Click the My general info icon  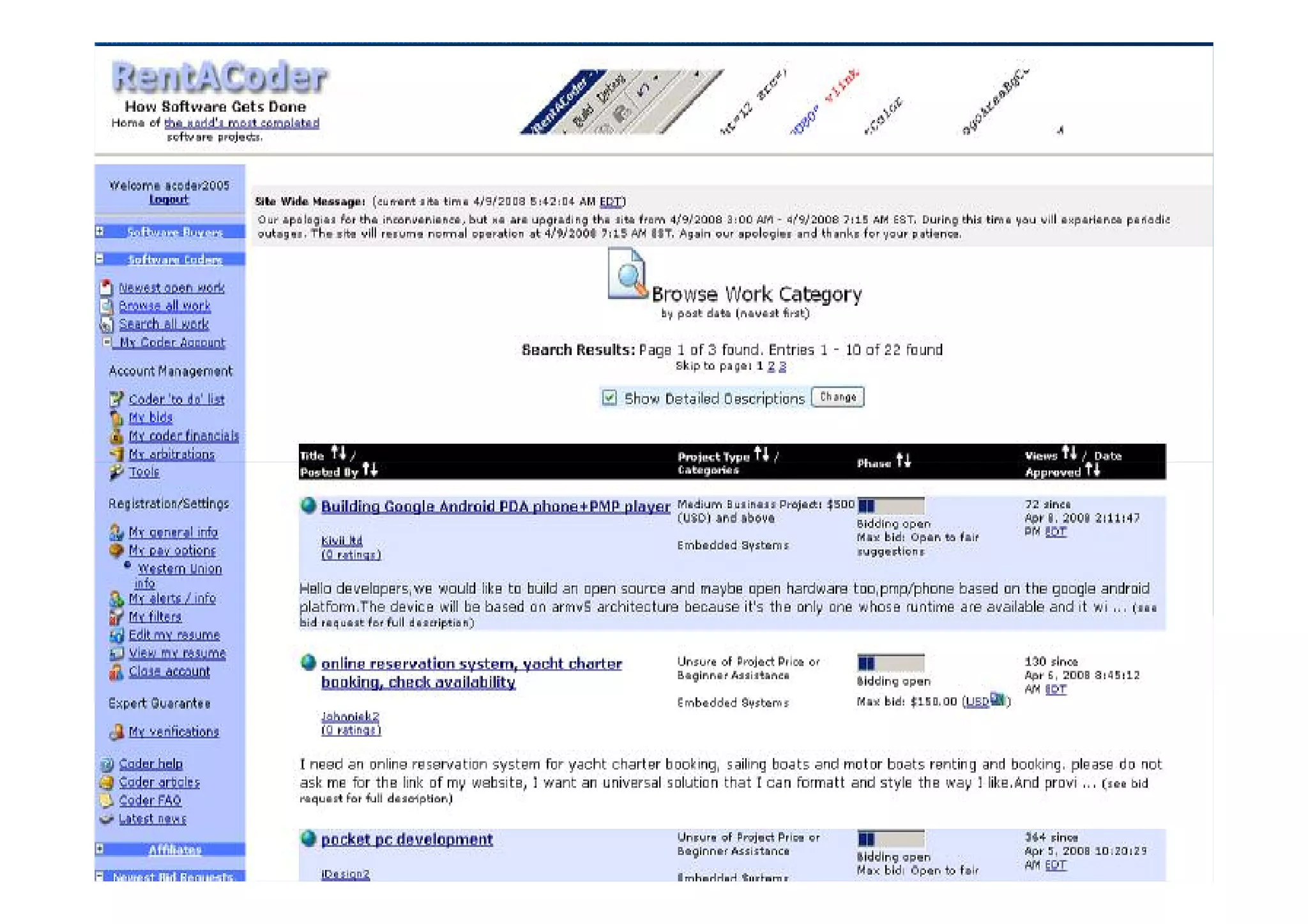116,532
